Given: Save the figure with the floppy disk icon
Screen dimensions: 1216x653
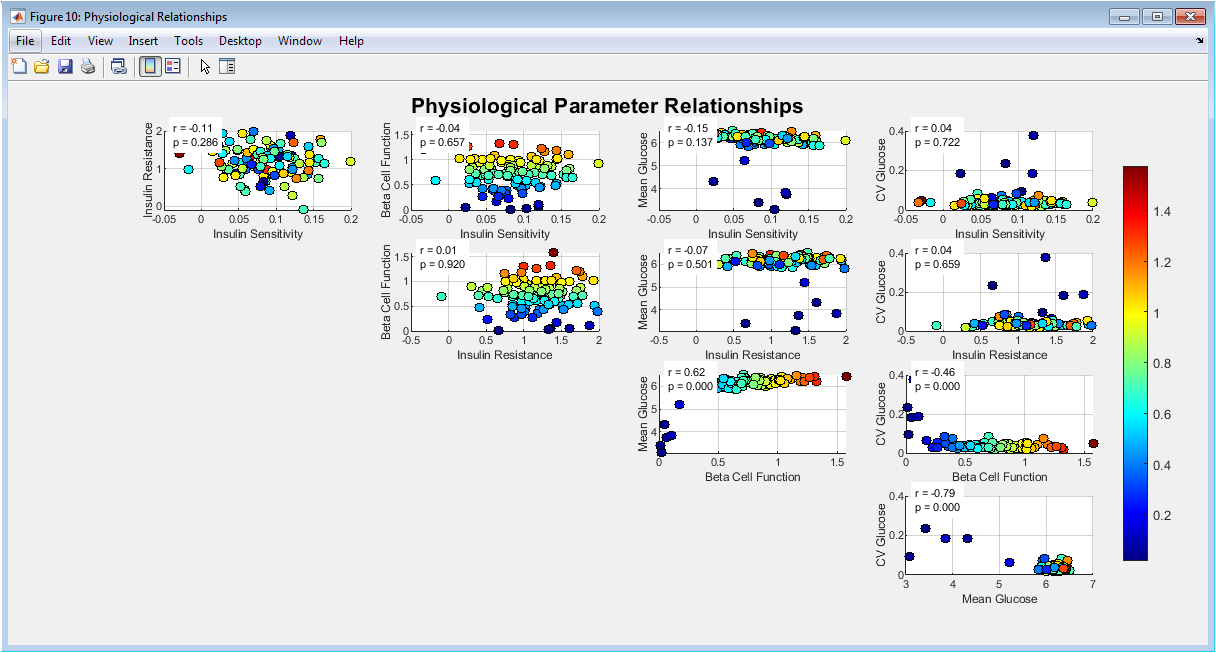Looking at the screenshot, I should point(65,67).
